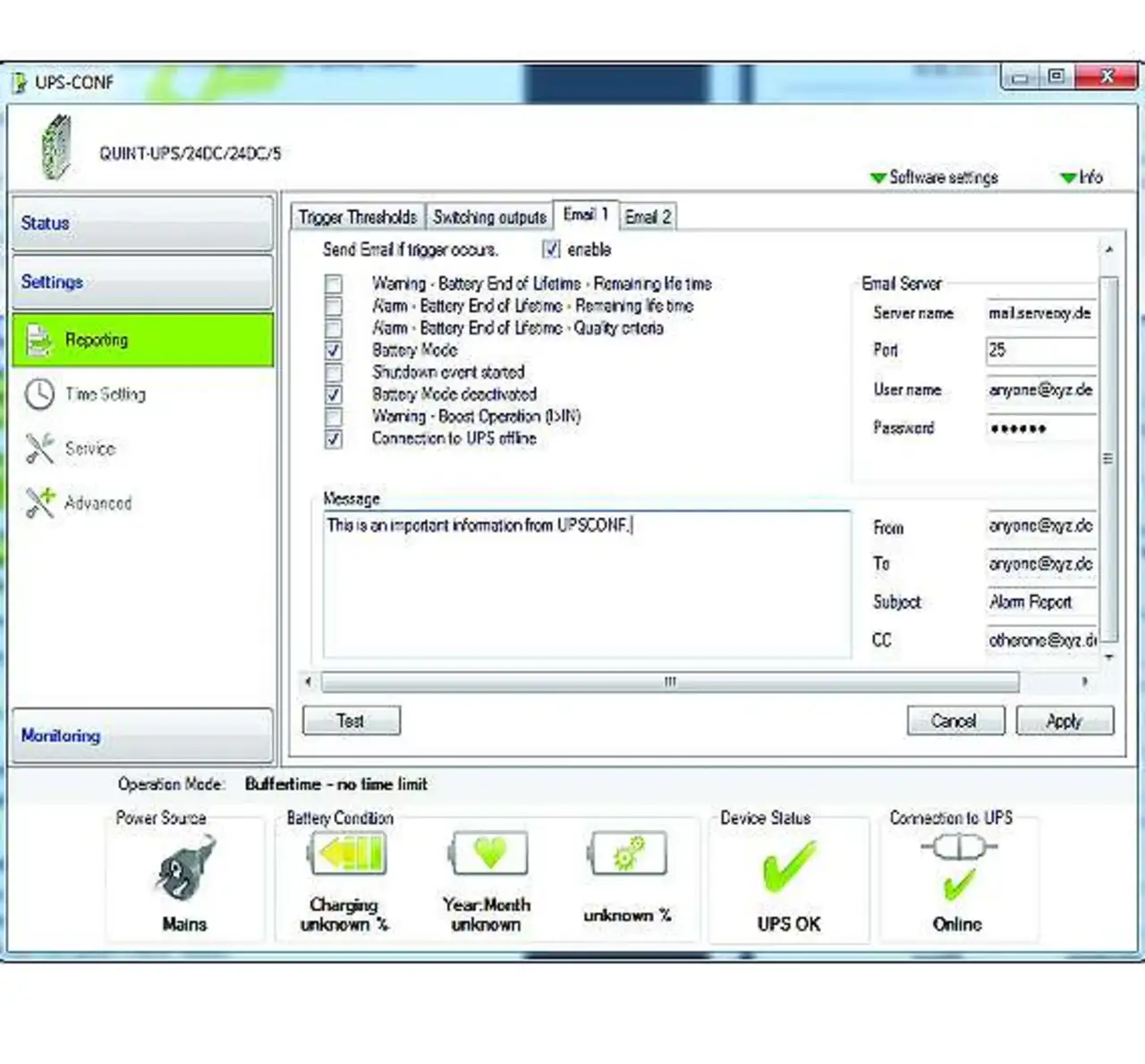Click the Apply button
This screenshot has width=1145, height=1064.
click(x=1064, y=721)
